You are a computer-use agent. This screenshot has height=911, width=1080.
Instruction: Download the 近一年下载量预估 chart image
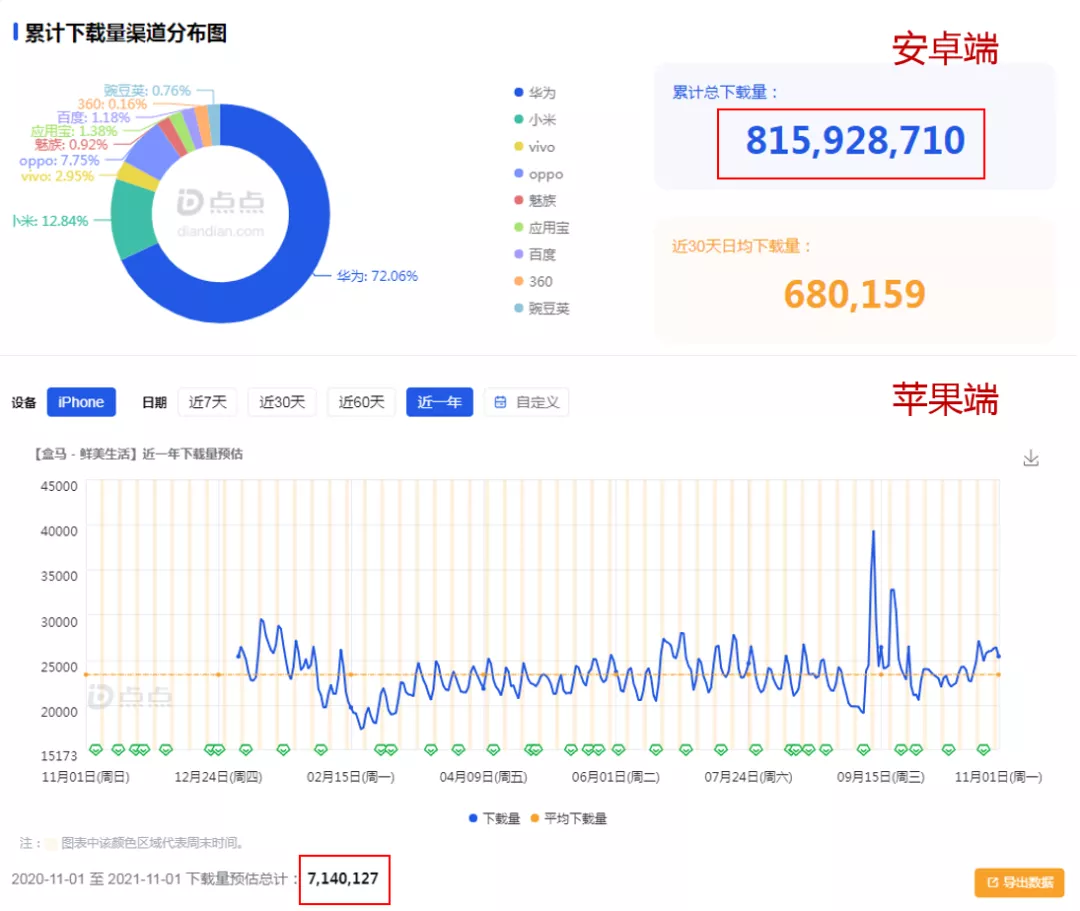pos(1030,458)
